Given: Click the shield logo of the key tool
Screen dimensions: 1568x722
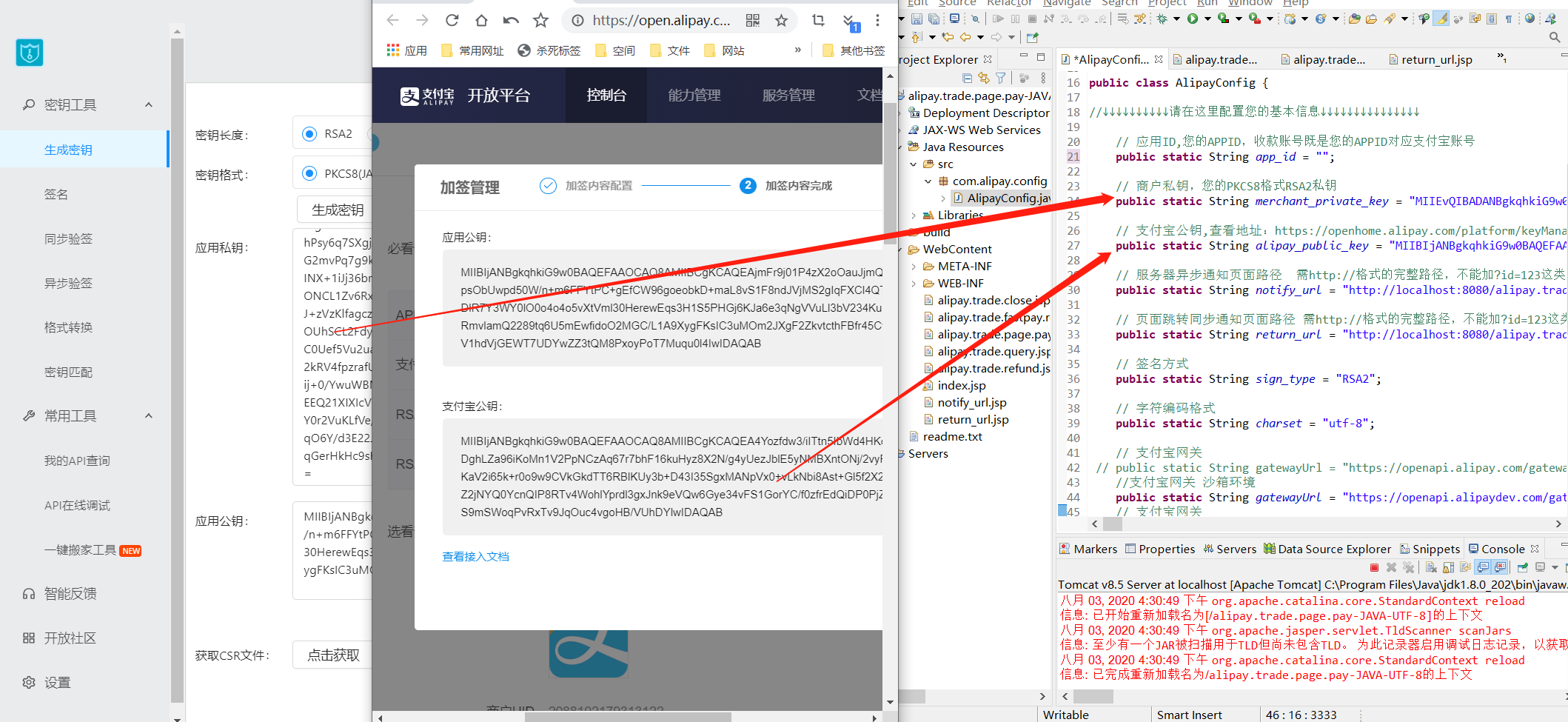Looking at the screenshot, I should coord(29,53).
